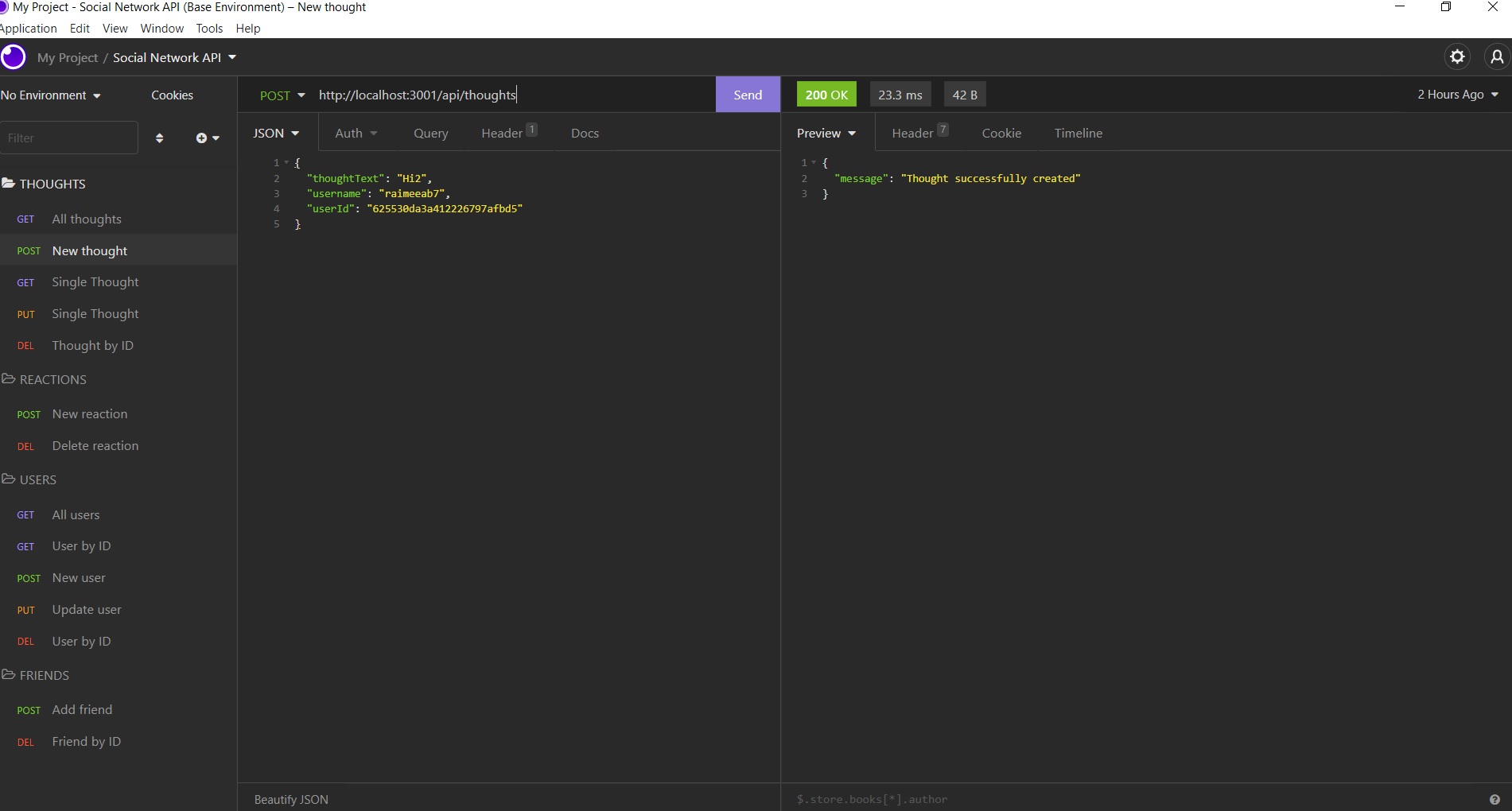Screen dimensions: 1512x811
Task: Click the "raimeeab7" username value
Action: [x=412, y=194]
